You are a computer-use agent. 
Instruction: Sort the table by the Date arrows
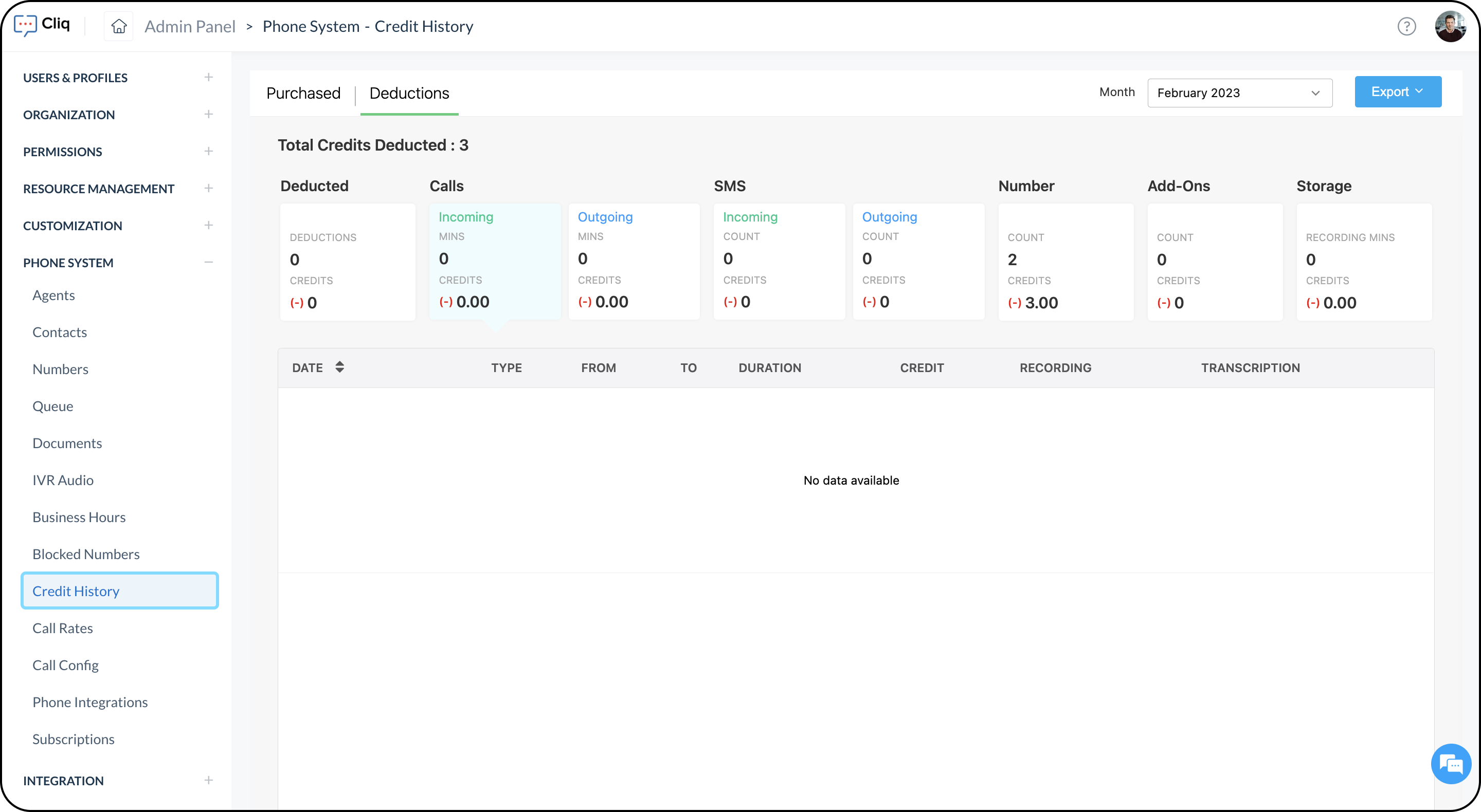coord(340,367)
